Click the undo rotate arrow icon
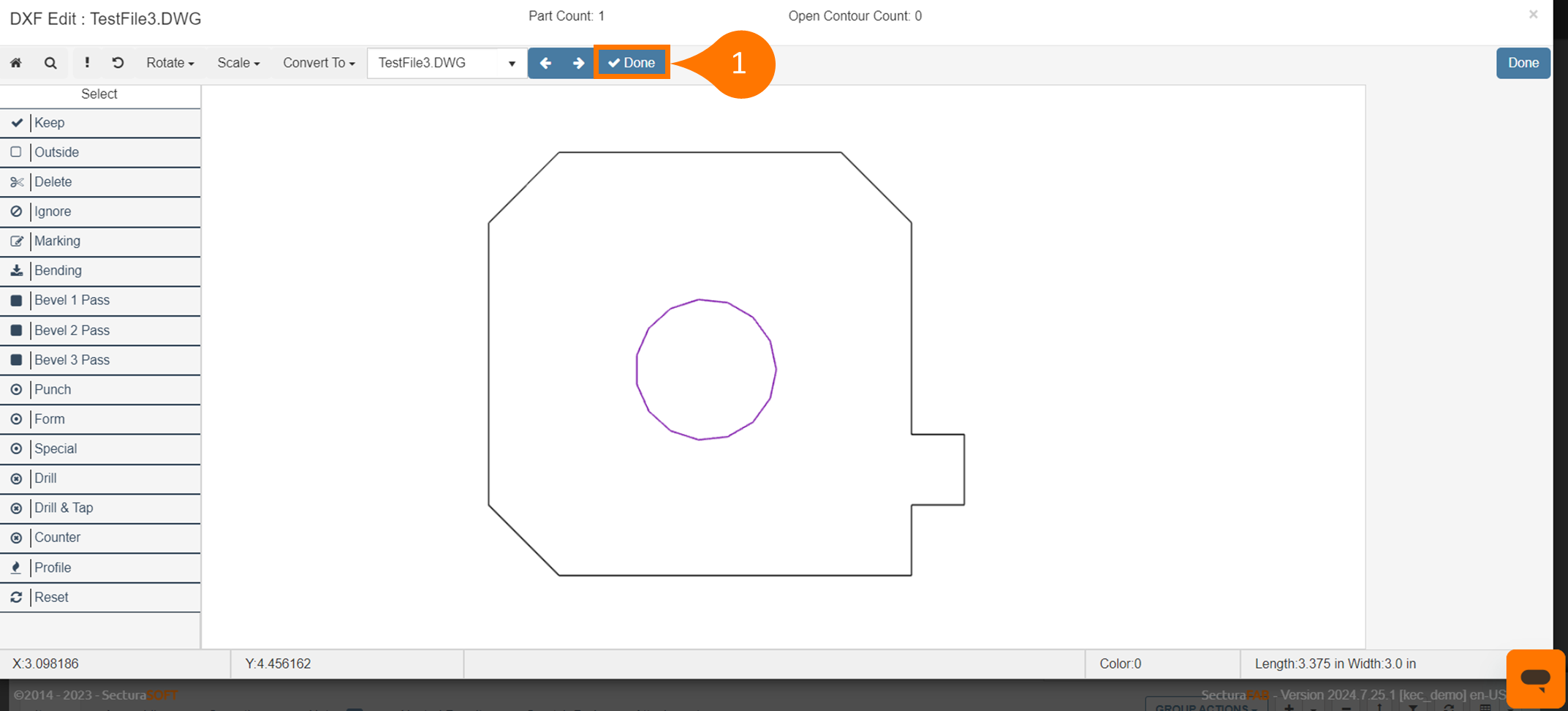The height and width of the screenshot is (711, 1568). coord(118,63)
